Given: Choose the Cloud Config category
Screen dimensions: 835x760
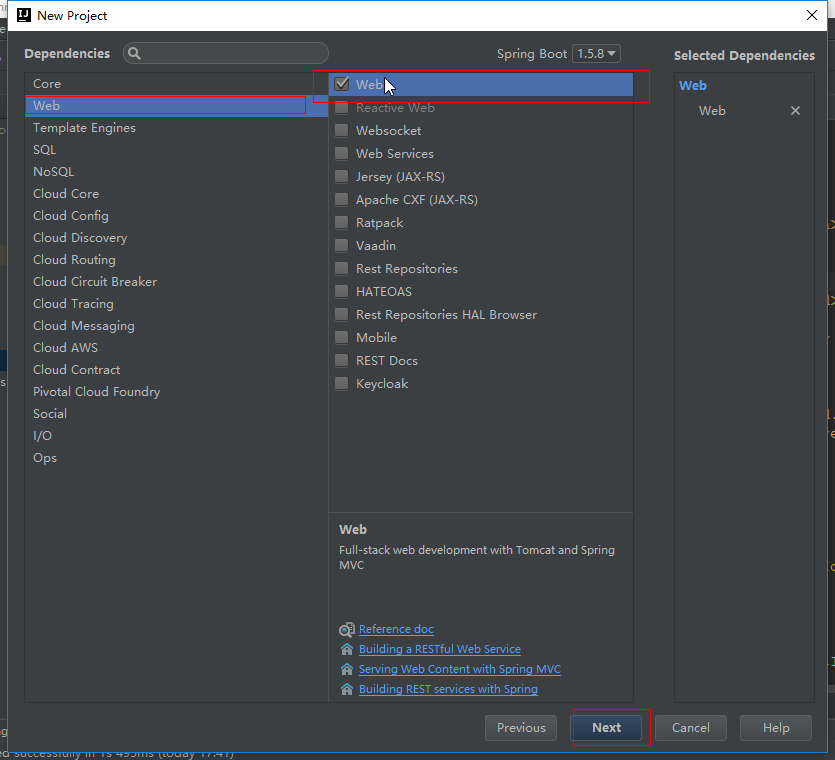Looking at the screenshot, I should (x=176, y=216).
